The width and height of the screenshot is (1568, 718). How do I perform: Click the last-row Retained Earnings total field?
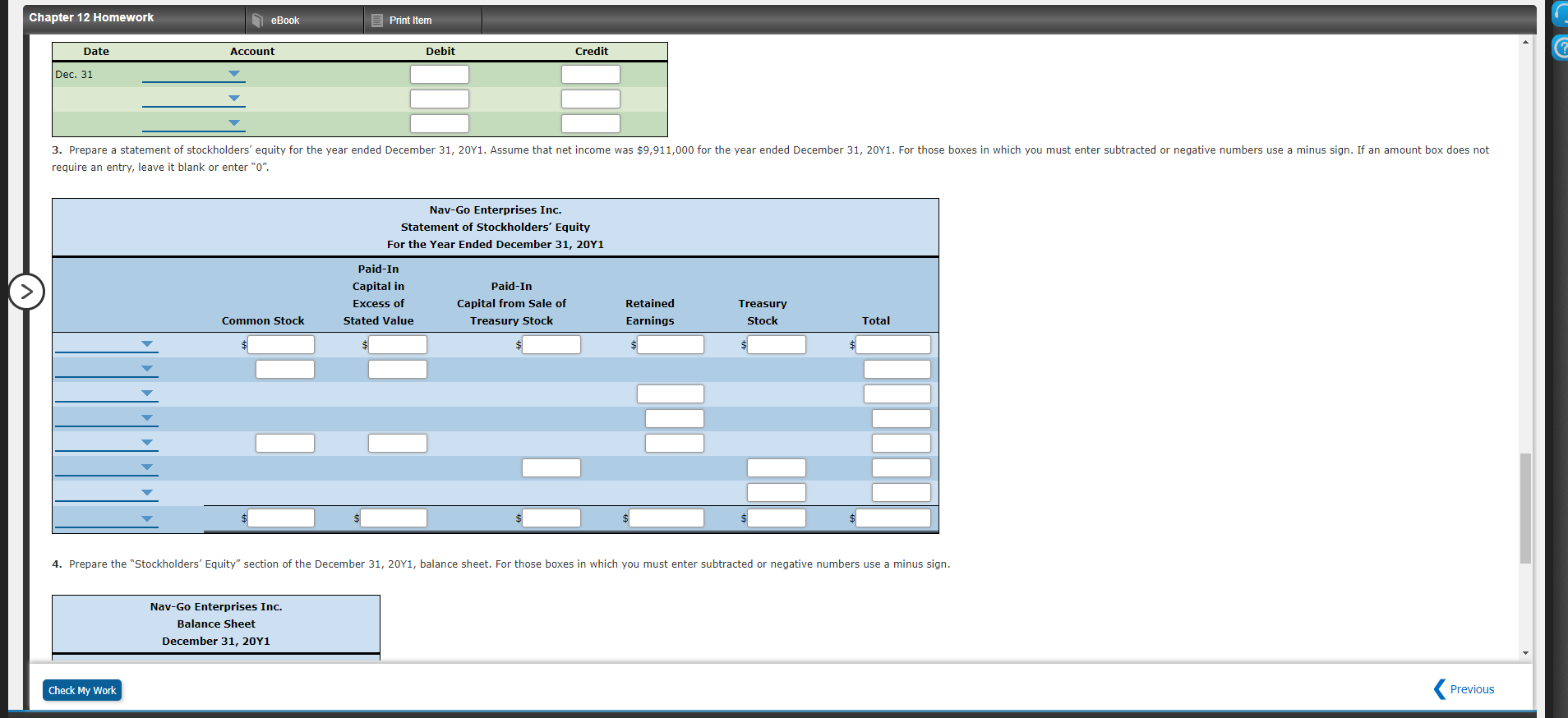666,518
